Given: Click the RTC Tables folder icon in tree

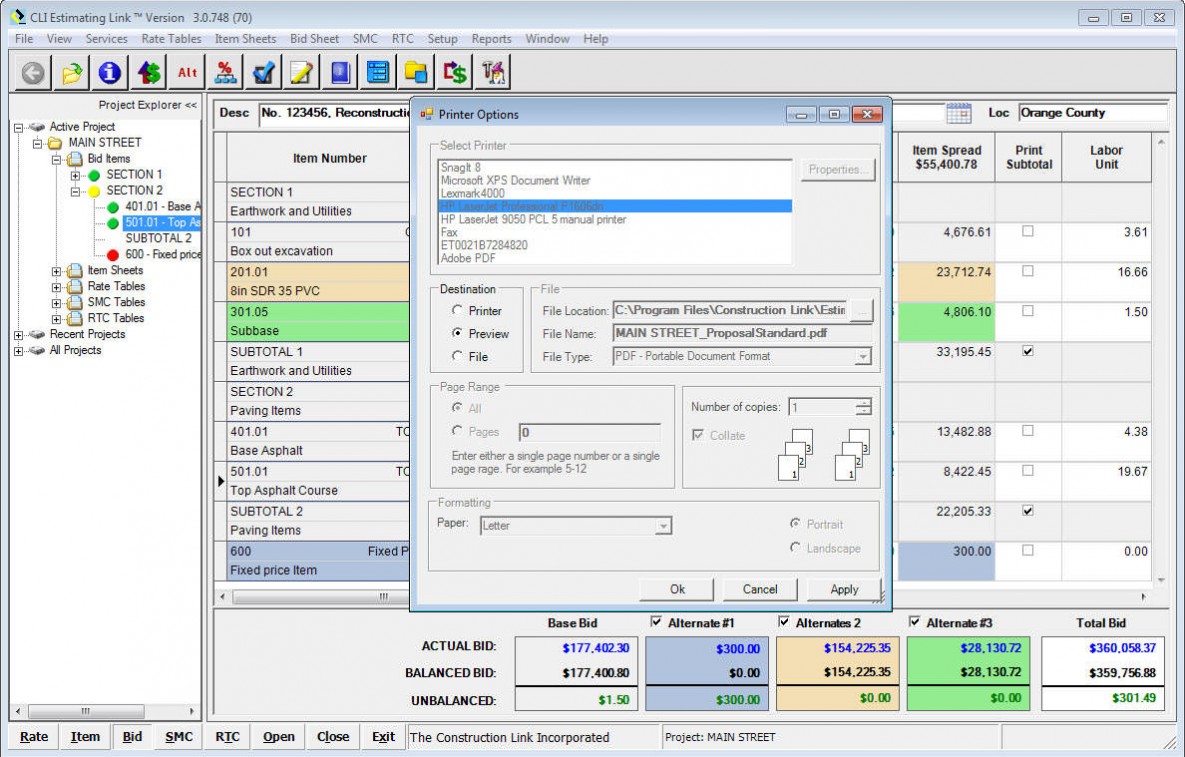Looking at the screenshot, I should point(75,319).
